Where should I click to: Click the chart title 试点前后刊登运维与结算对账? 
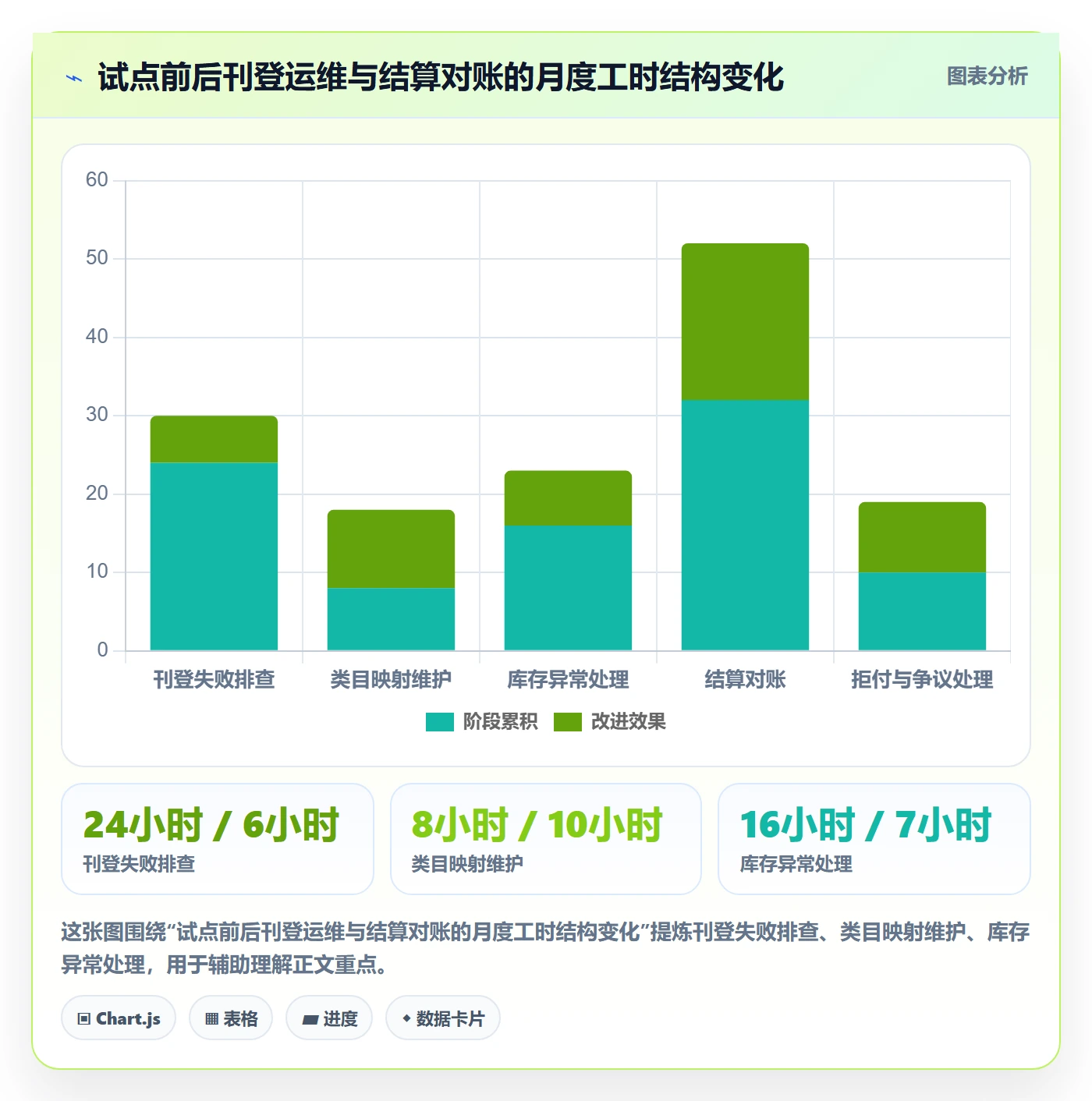(x=441, y=77)
